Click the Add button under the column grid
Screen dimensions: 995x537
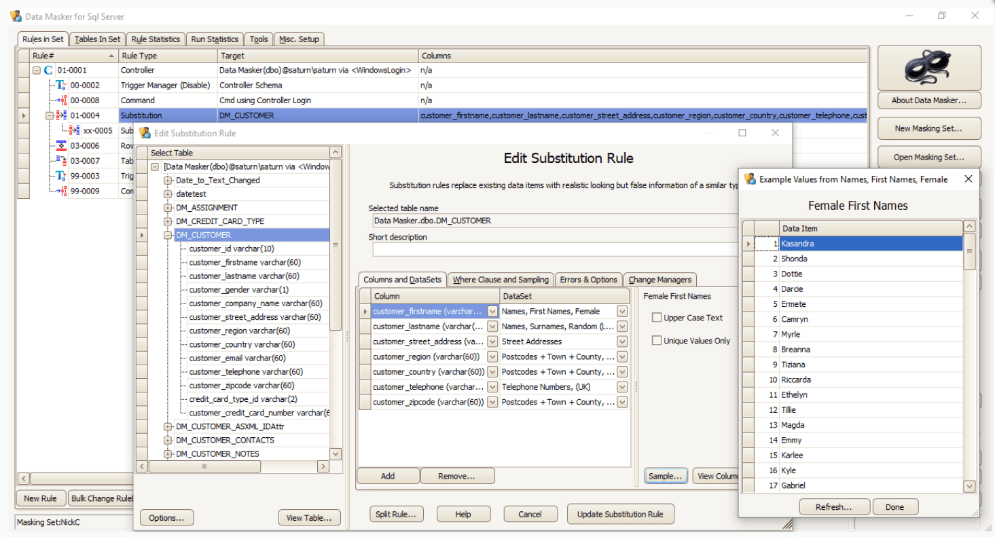pyautogui.click(x=388, y=476)
